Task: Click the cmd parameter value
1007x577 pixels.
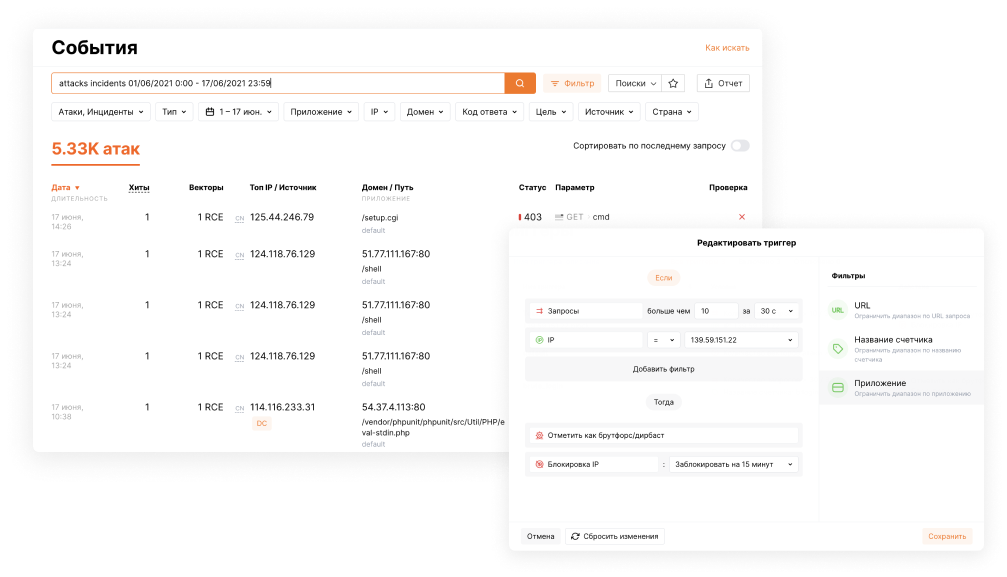Action: point(600,217)
